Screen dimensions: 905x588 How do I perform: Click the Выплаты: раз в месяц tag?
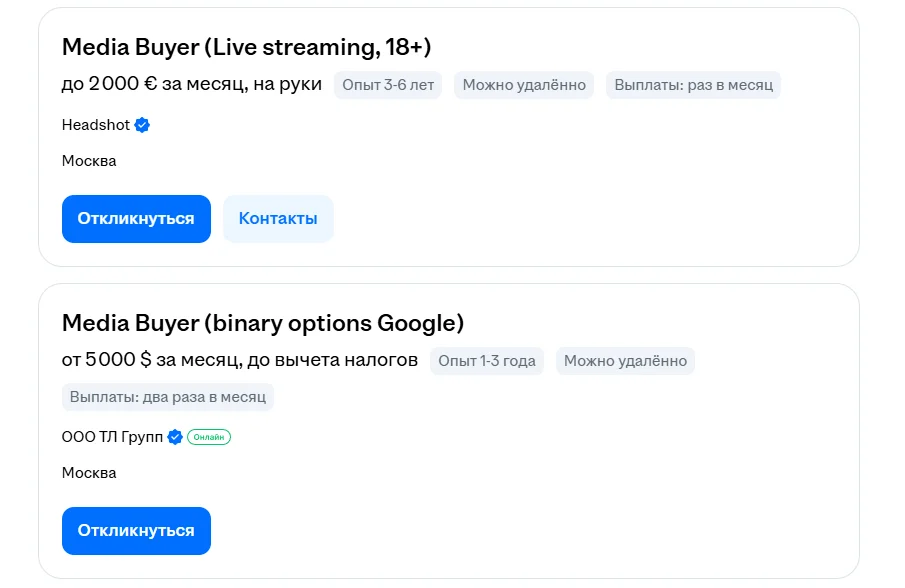coord(693,85)
